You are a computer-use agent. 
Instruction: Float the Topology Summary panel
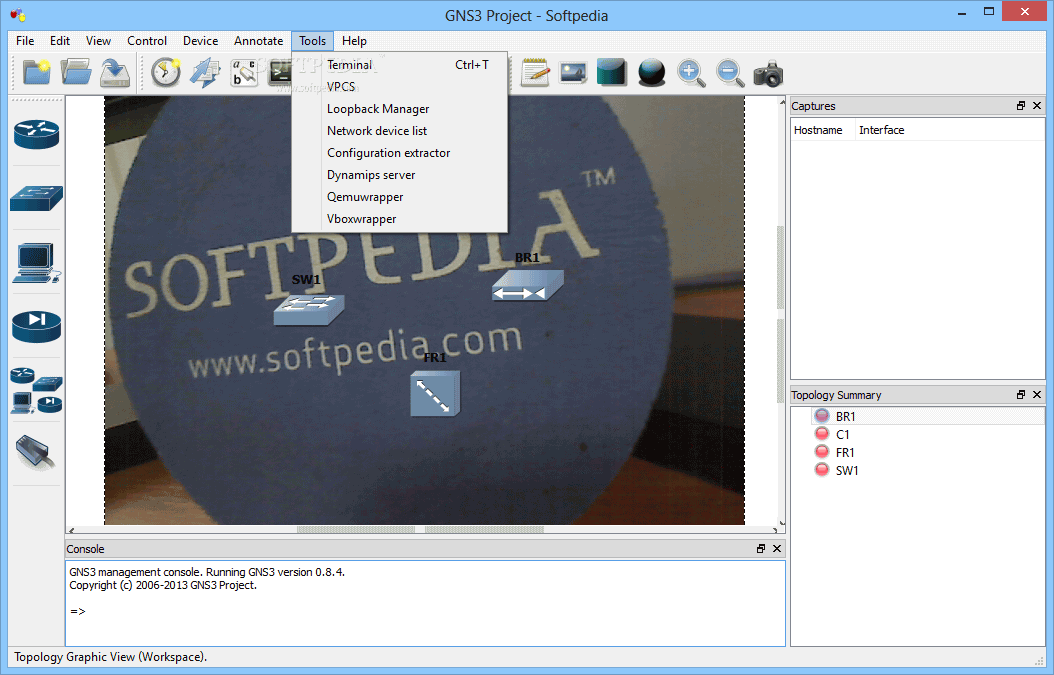coord(1020,395)
